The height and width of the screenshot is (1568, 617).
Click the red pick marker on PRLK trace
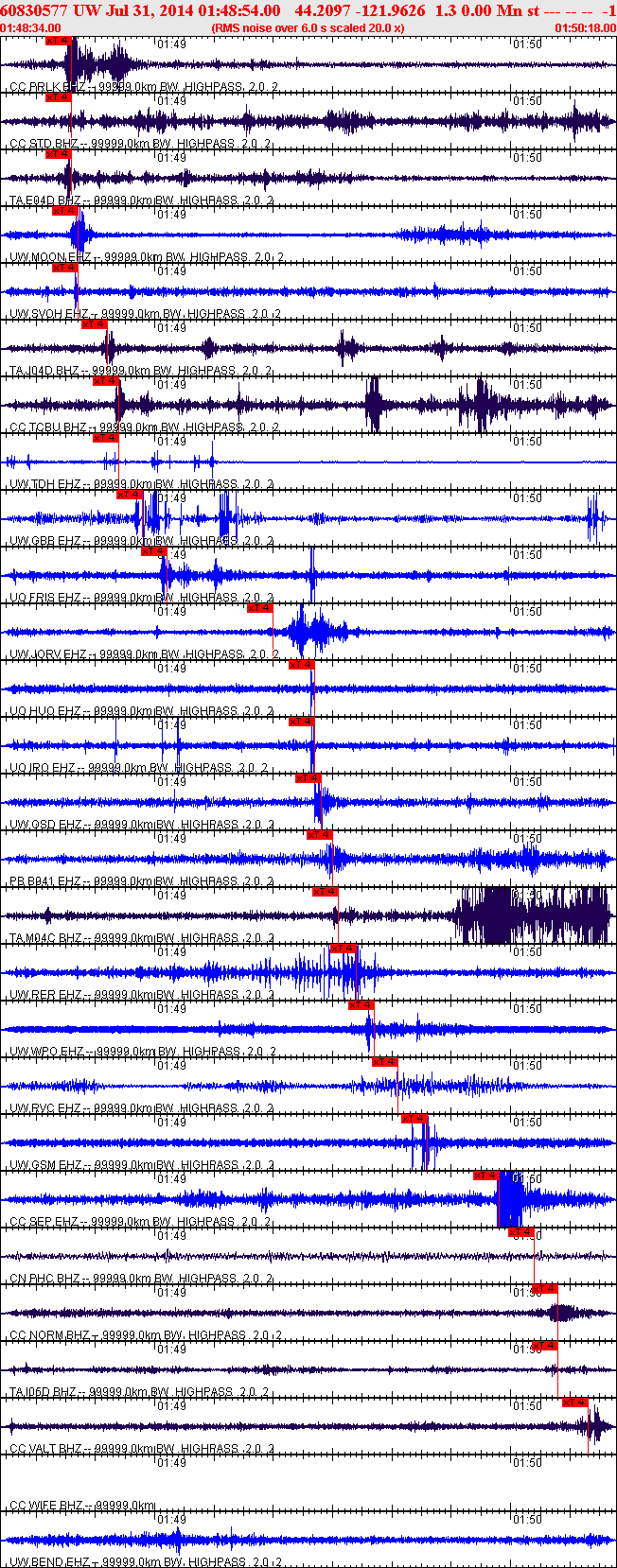58,41
